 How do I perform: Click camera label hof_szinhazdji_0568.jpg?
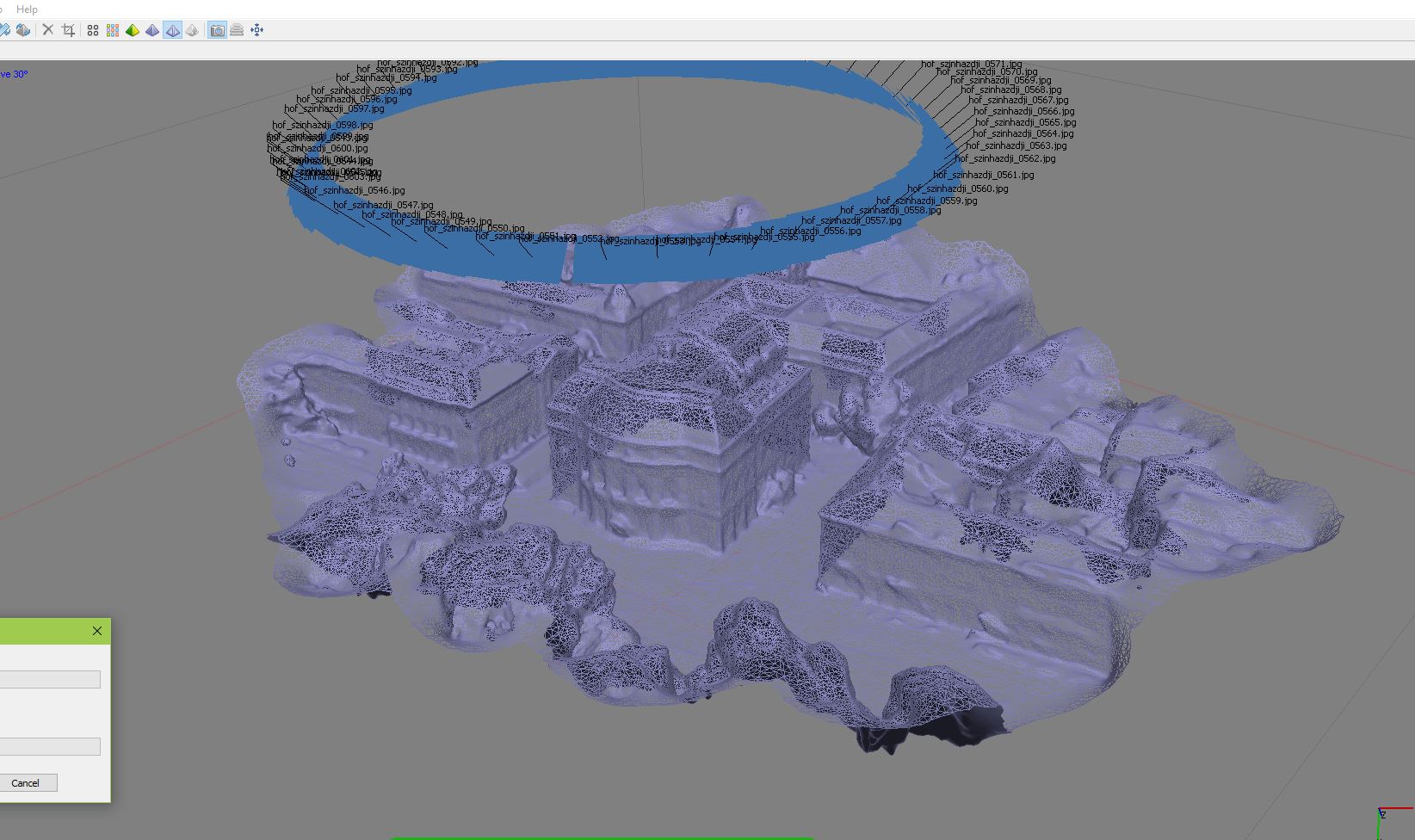tap(1011, 90)
